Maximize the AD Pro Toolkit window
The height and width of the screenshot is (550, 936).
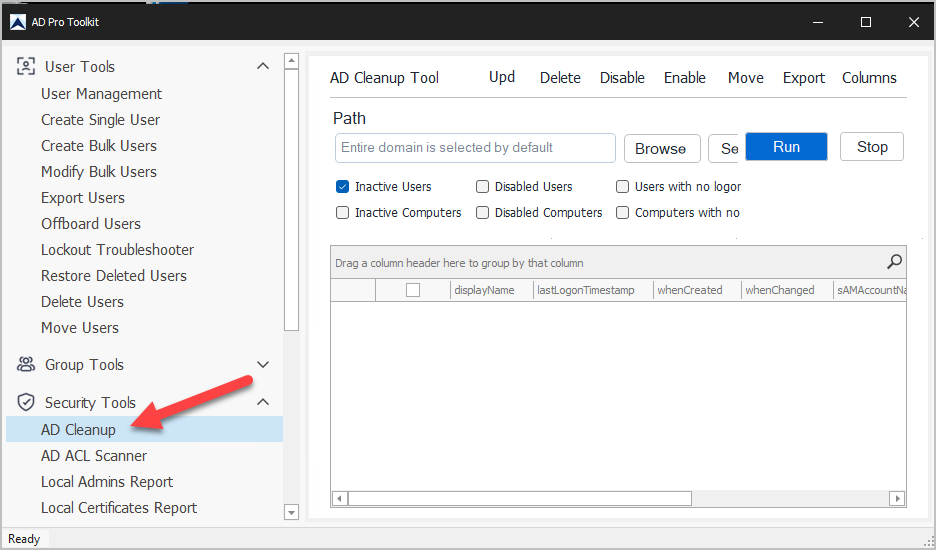pos(866,22)
